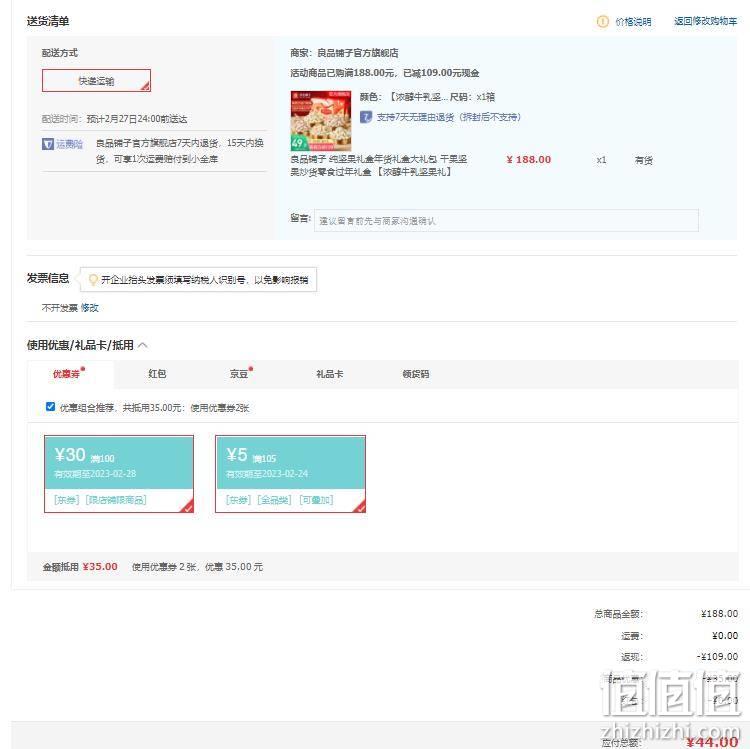Click the invoice tip lightbulb icon

93,279
